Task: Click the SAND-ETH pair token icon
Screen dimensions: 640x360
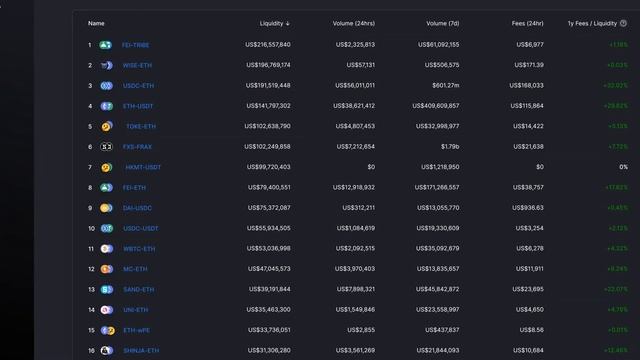Action: (107, 289)
